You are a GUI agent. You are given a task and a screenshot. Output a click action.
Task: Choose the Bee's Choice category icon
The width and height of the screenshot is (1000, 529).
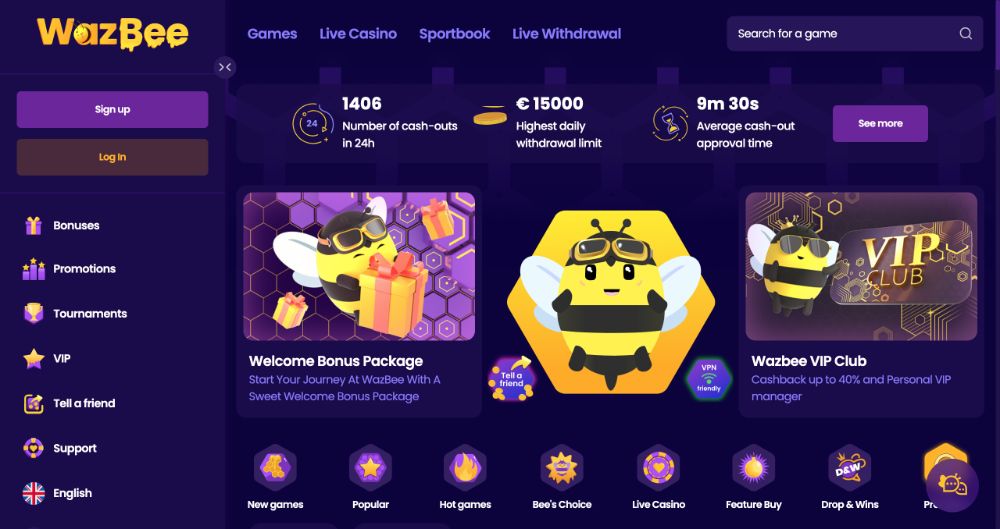point(561,468)
